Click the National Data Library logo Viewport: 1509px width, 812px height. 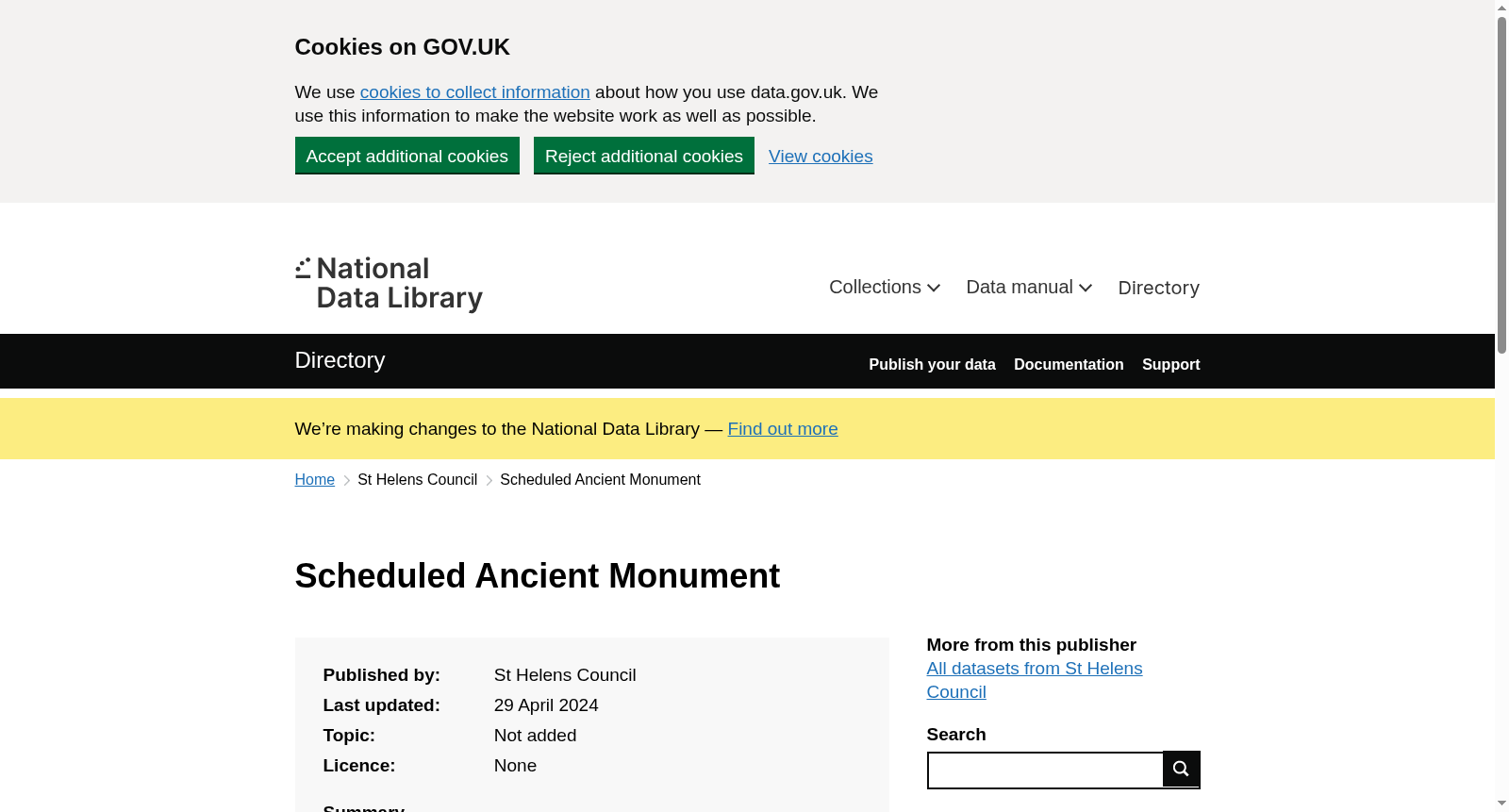(x=389, y=284)
